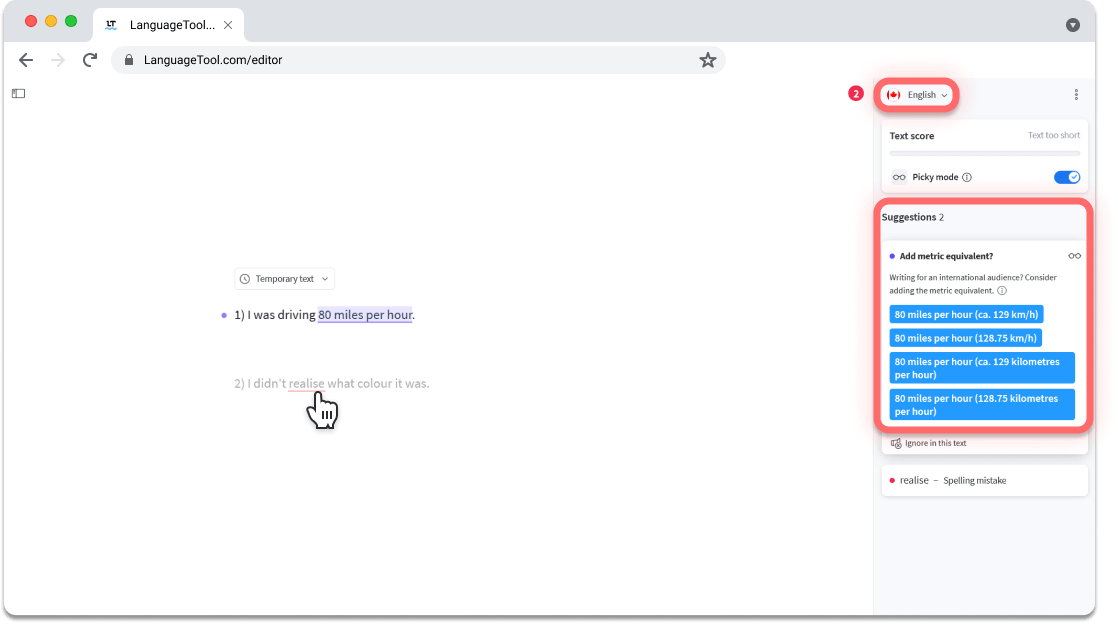Click the Picky mode glasses icon
Screen dimensions: 1118x624
[x=899, y=177]
